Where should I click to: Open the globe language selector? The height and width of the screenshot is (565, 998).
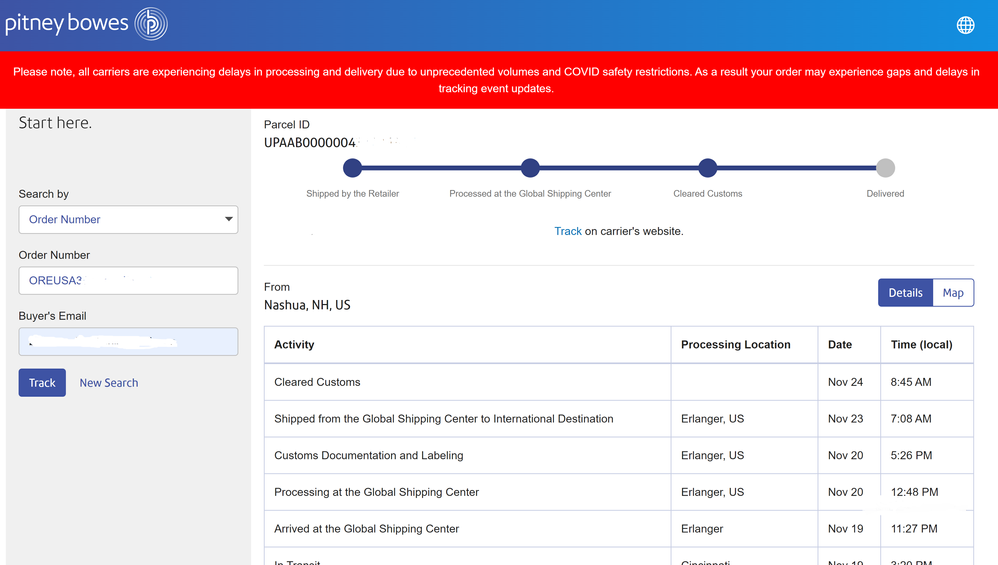pos(965,25)
